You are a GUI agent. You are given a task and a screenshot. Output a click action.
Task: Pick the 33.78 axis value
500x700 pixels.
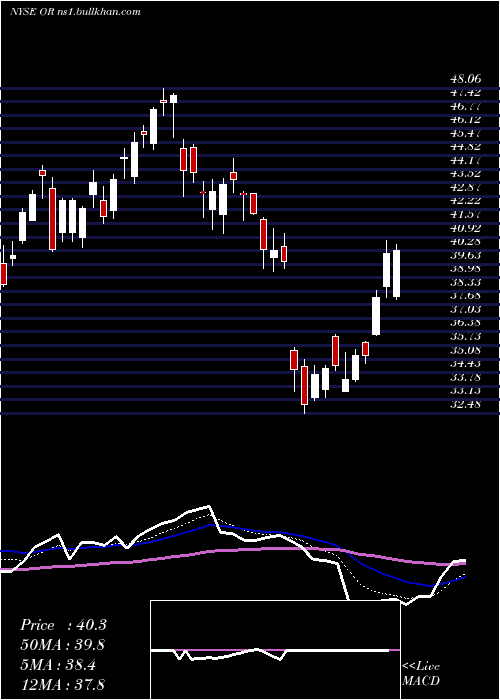pyautogui.click(x=464, y=377)
